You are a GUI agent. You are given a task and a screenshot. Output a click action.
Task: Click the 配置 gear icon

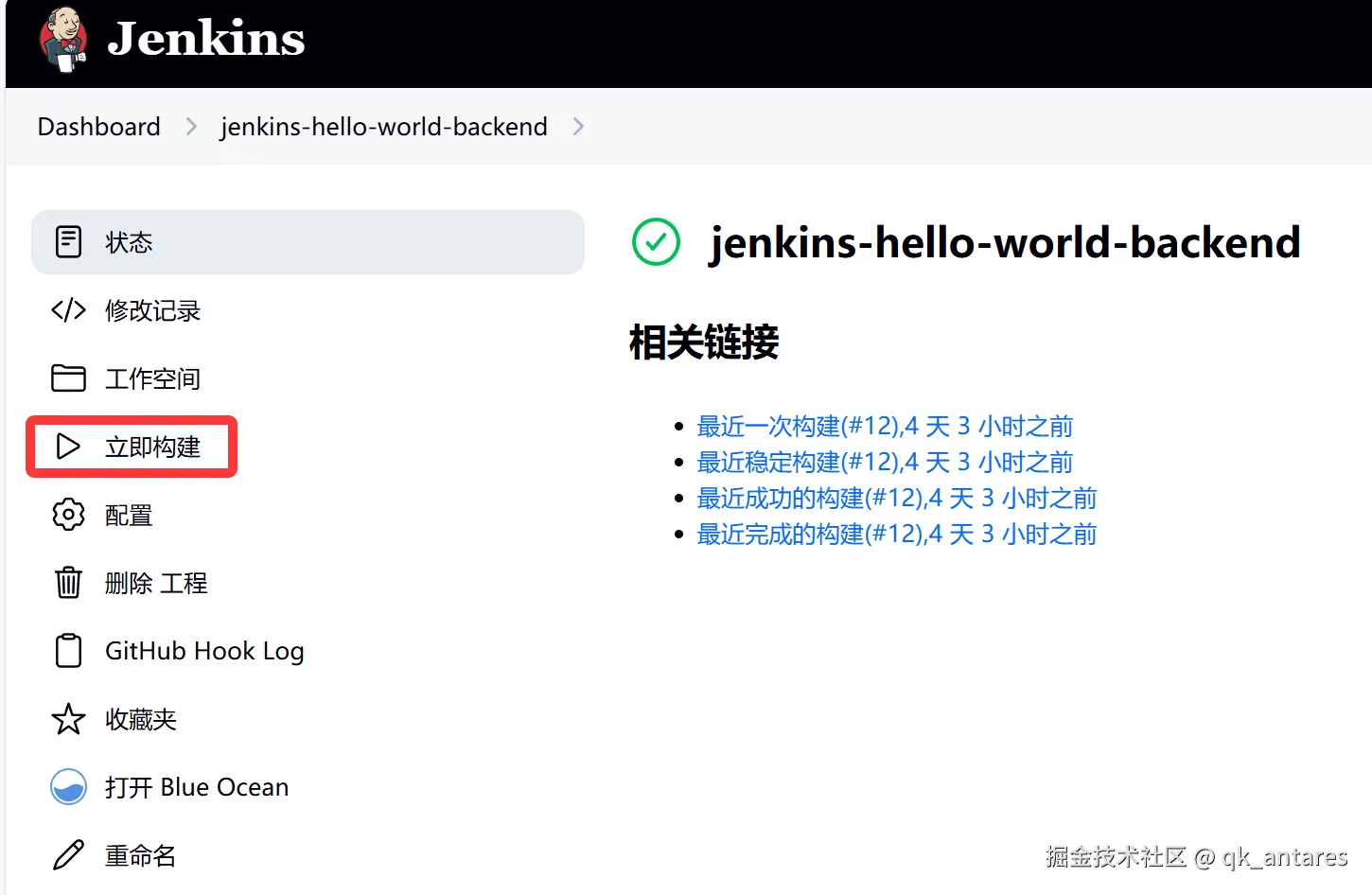[x=68, y=515]
